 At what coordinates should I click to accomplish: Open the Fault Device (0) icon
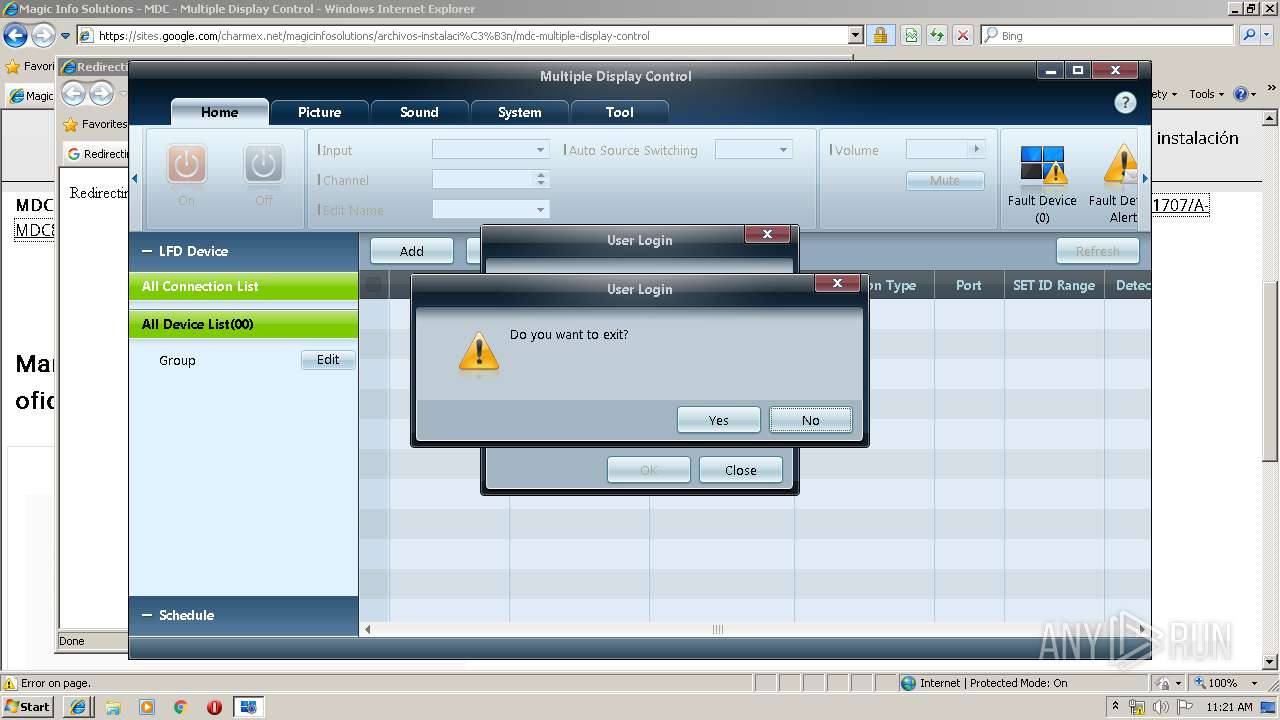(x=1043, y=166)
